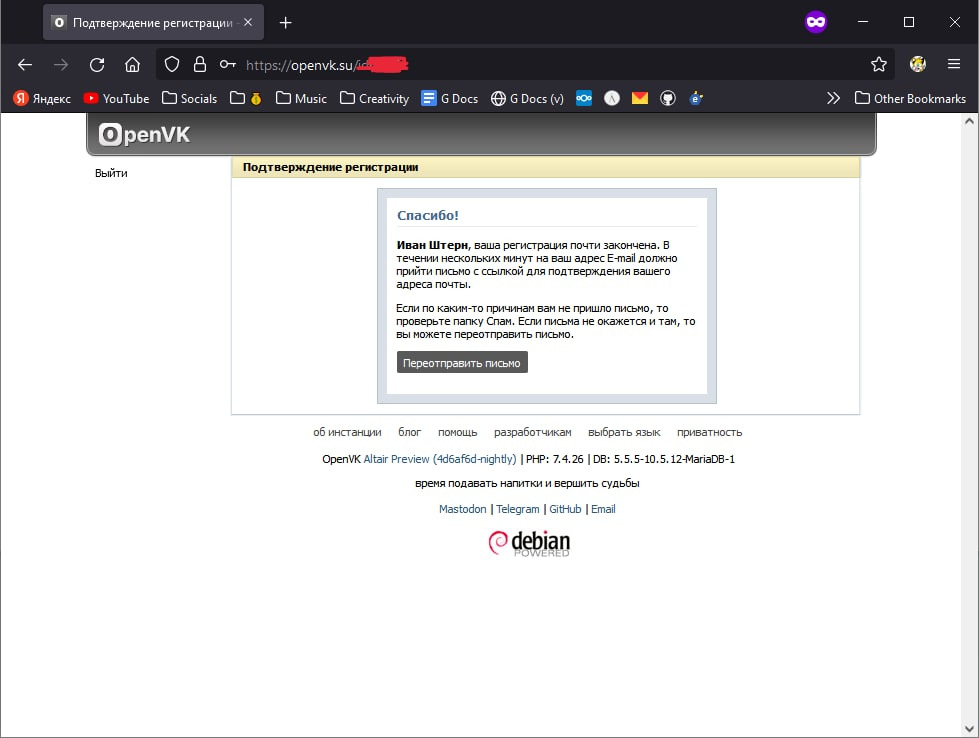
Task: Click the purple private browsing mask icon
Action: pyautogui.click(x=816, y=22)
